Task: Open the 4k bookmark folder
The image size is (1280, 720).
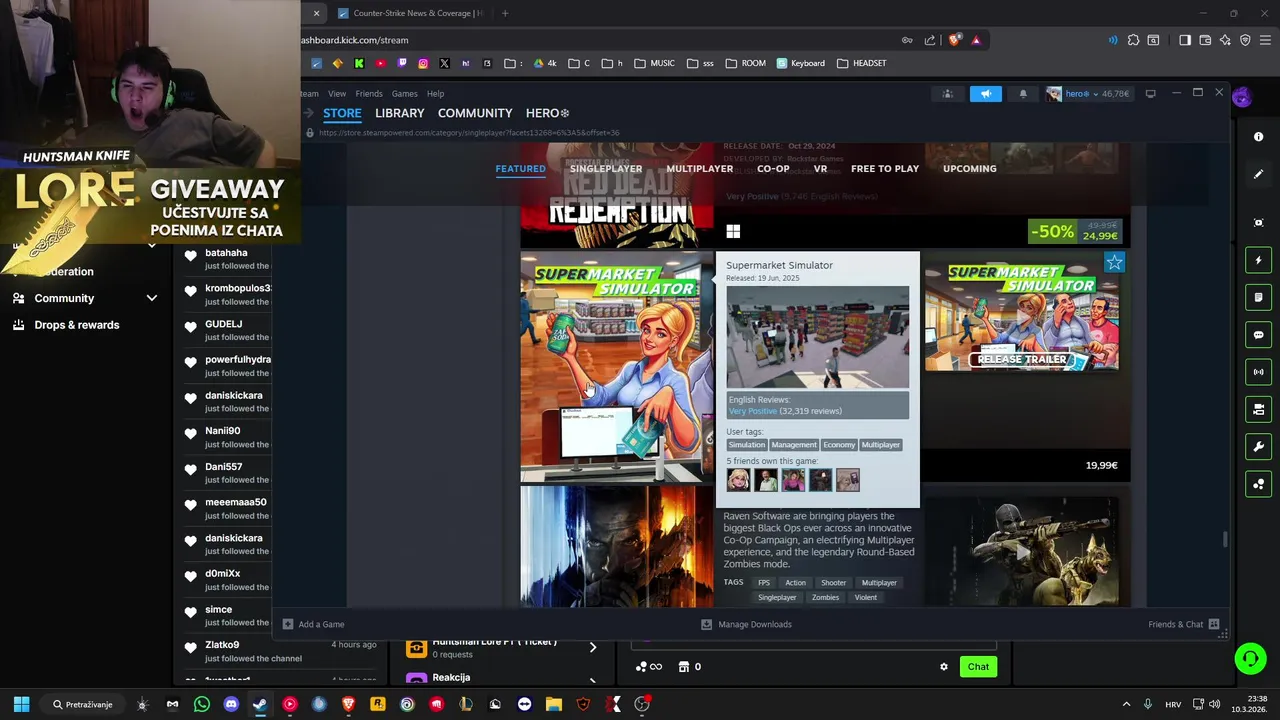Action: click(x=544, y=63)
